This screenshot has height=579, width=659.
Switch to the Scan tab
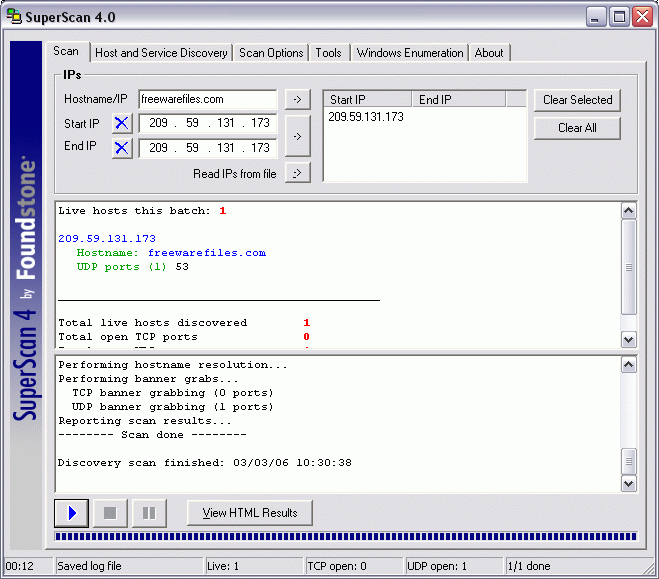[66, 51]
